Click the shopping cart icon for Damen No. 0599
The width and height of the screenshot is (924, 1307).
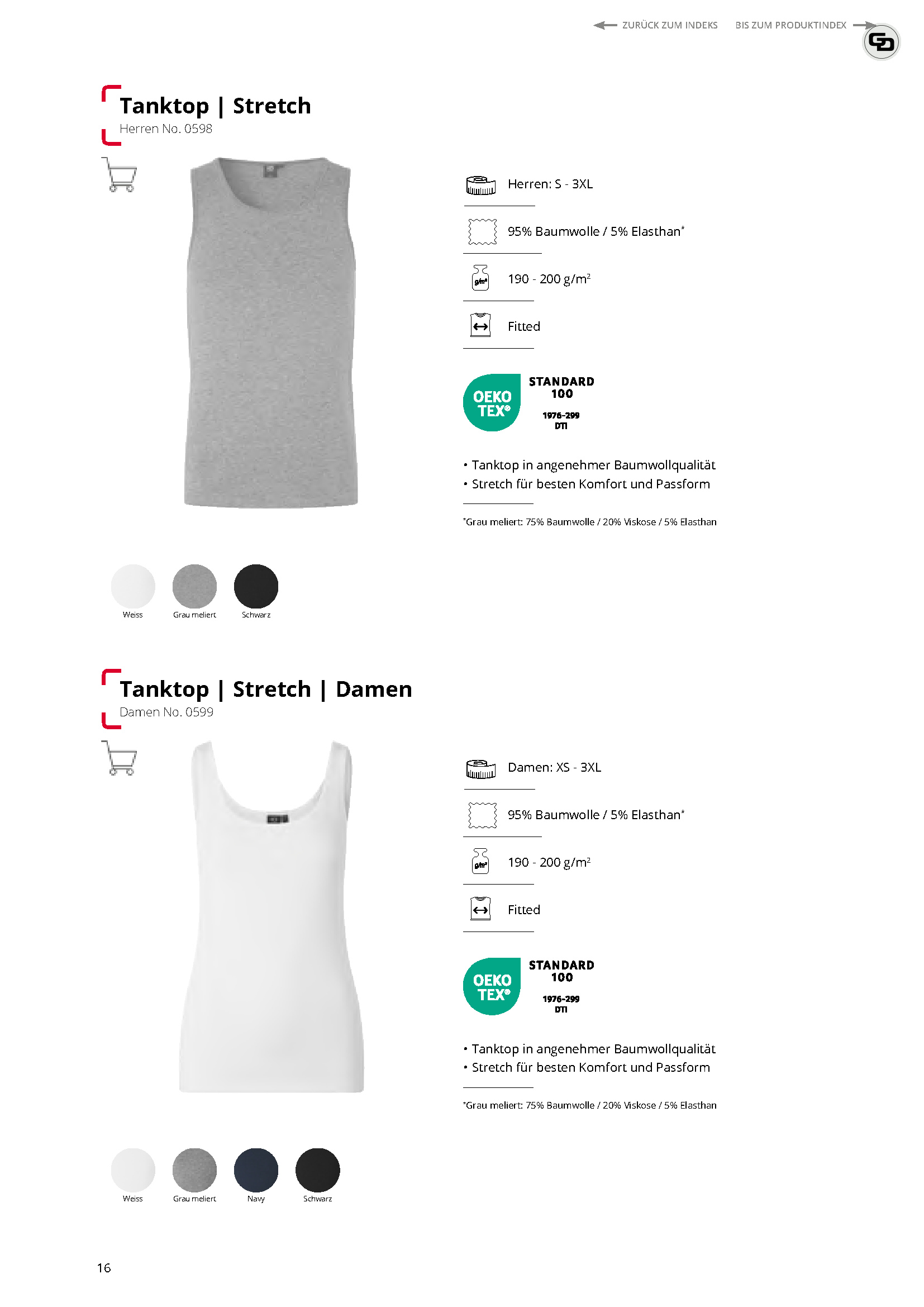click(120, 758)
